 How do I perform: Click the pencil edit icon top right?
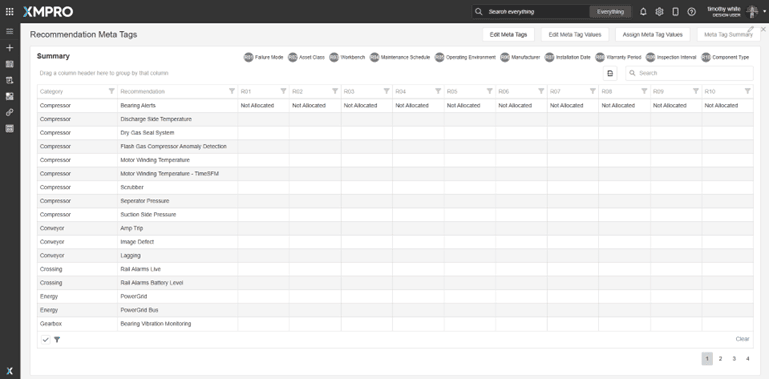click(750, 29)
